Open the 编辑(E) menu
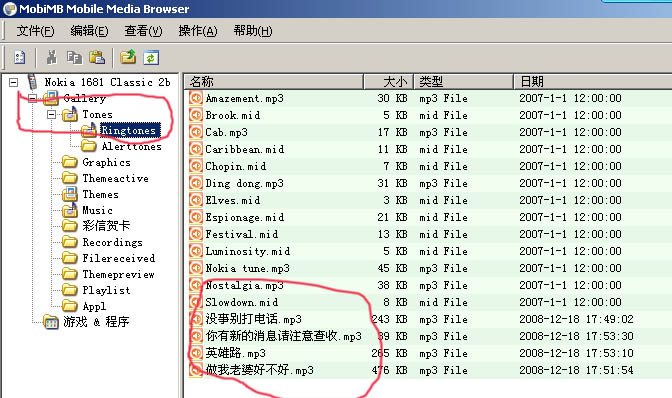672x398 pixels. 89,31
